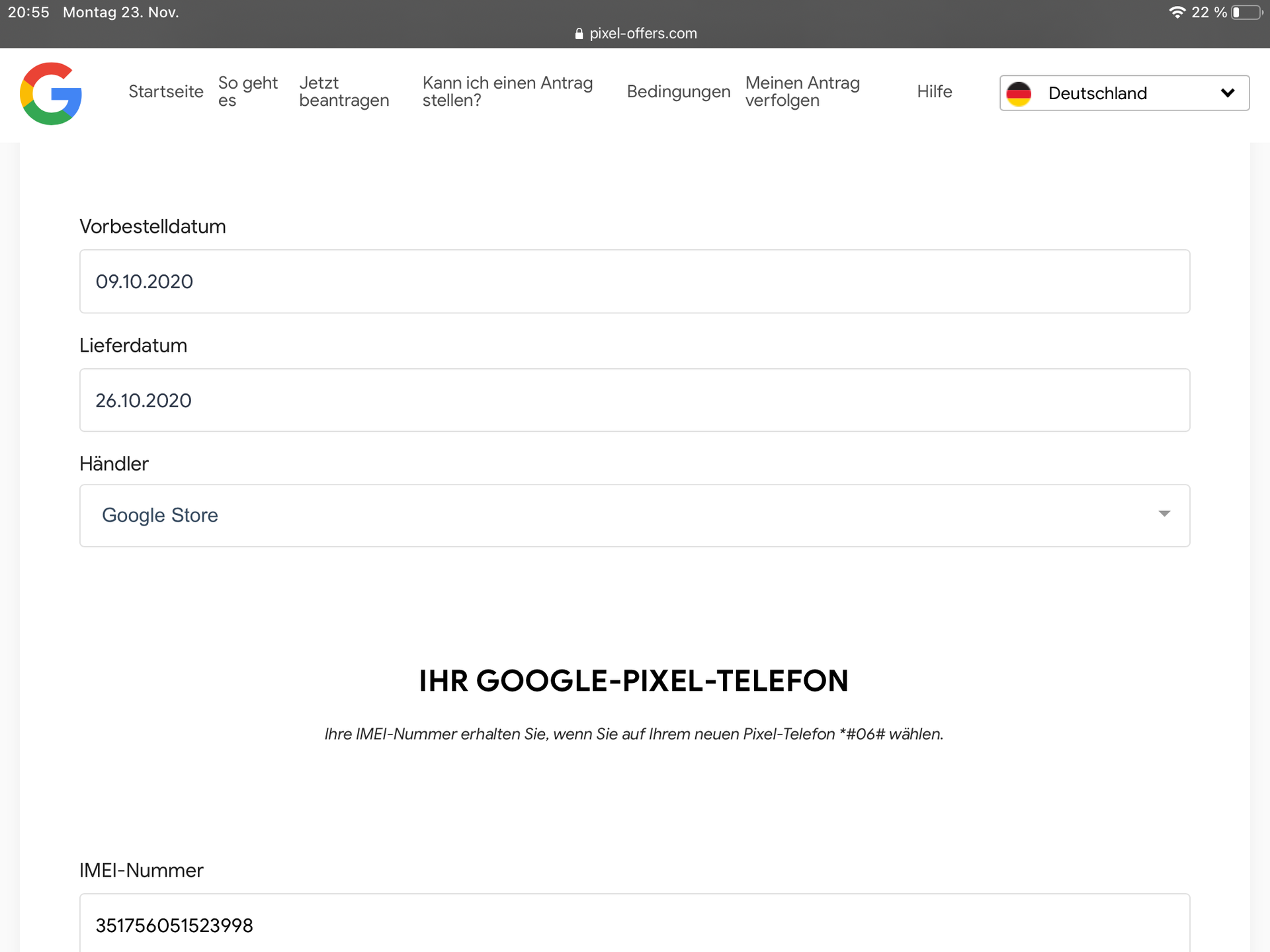Viewport: 1270px width, 952px height.
Task: Tap the lock icon beside pixel-offers.com
Action: coord(579,34)
